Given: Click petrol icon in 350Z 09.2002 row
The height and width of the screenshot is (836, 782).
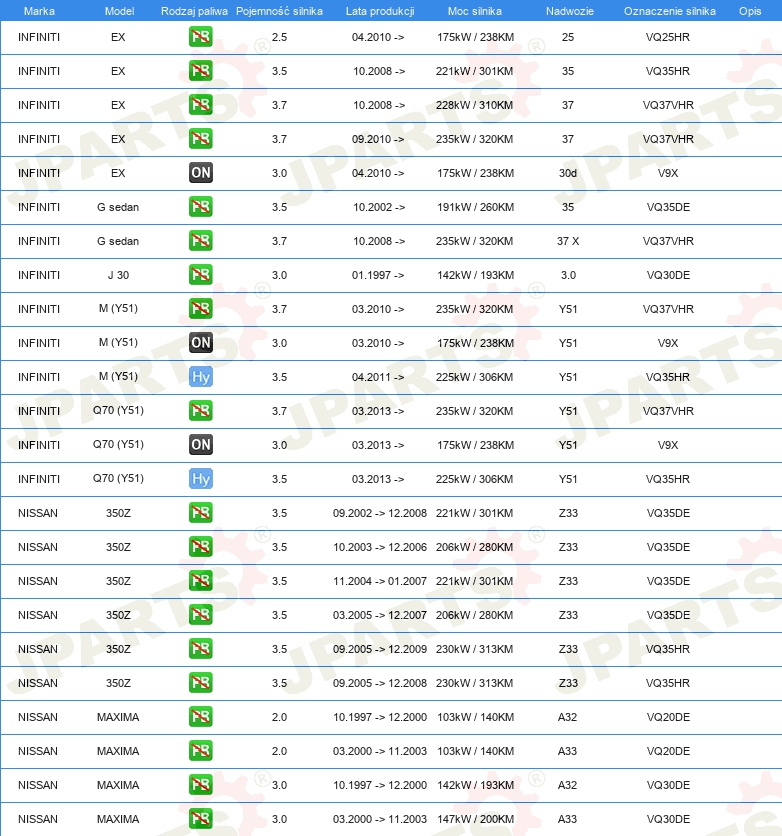Looking at the screenshot, I should pos(200,513).
